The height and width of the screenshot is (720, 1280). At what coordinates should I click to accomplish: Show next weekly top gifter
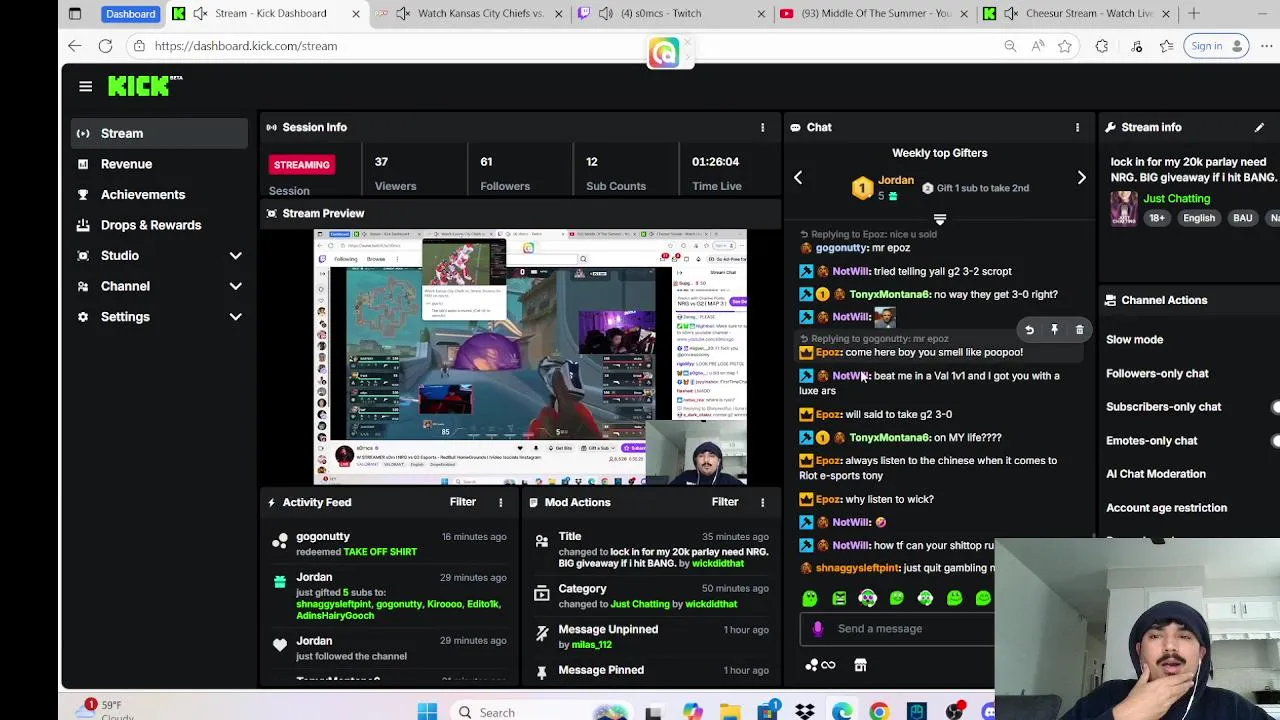(1081, 178)
